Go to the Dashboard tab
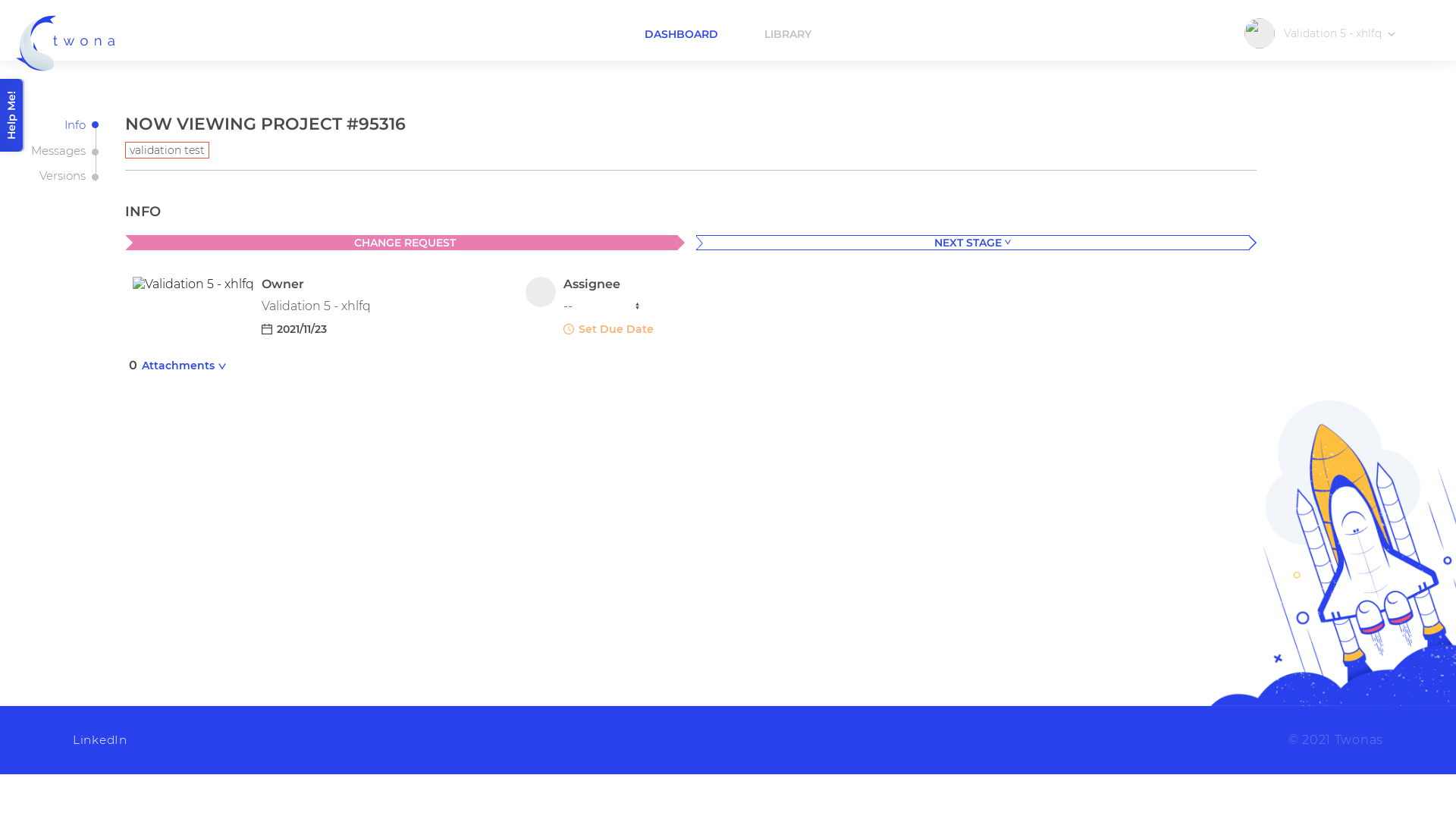This screenshot has width=1456, height=819. (x=681, y=34)
